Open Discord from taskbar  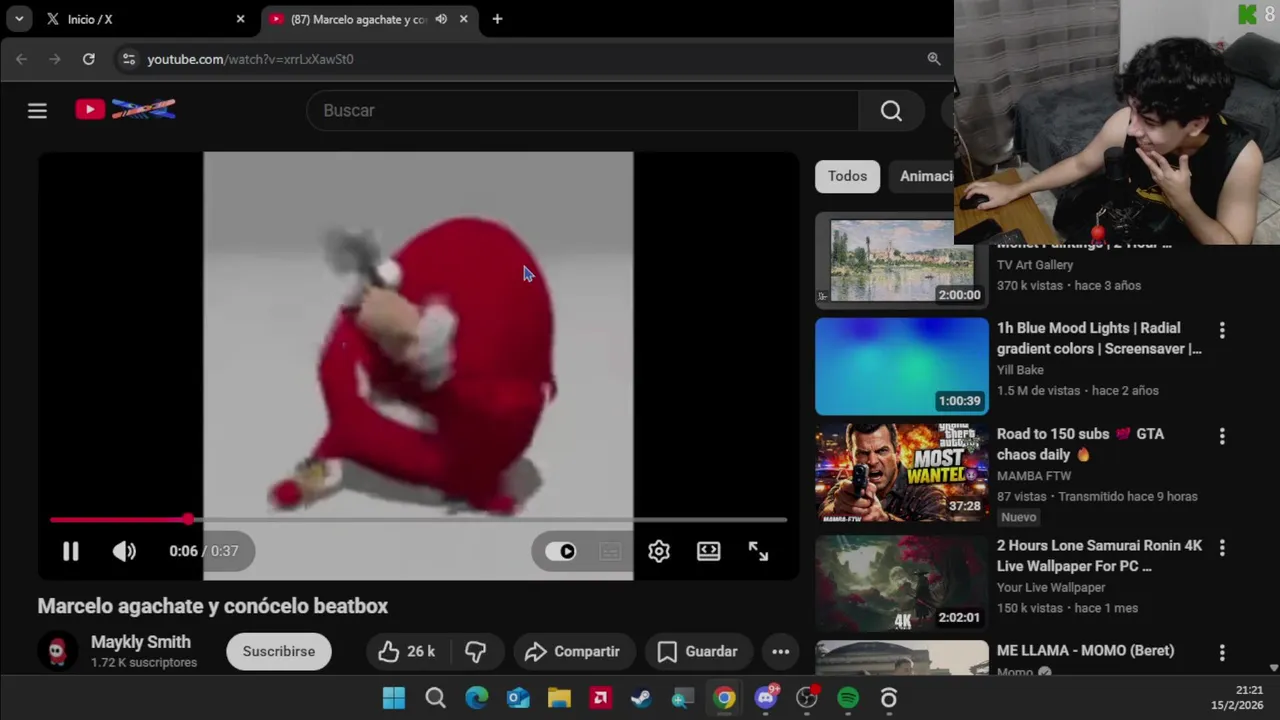tap(766, 698)
